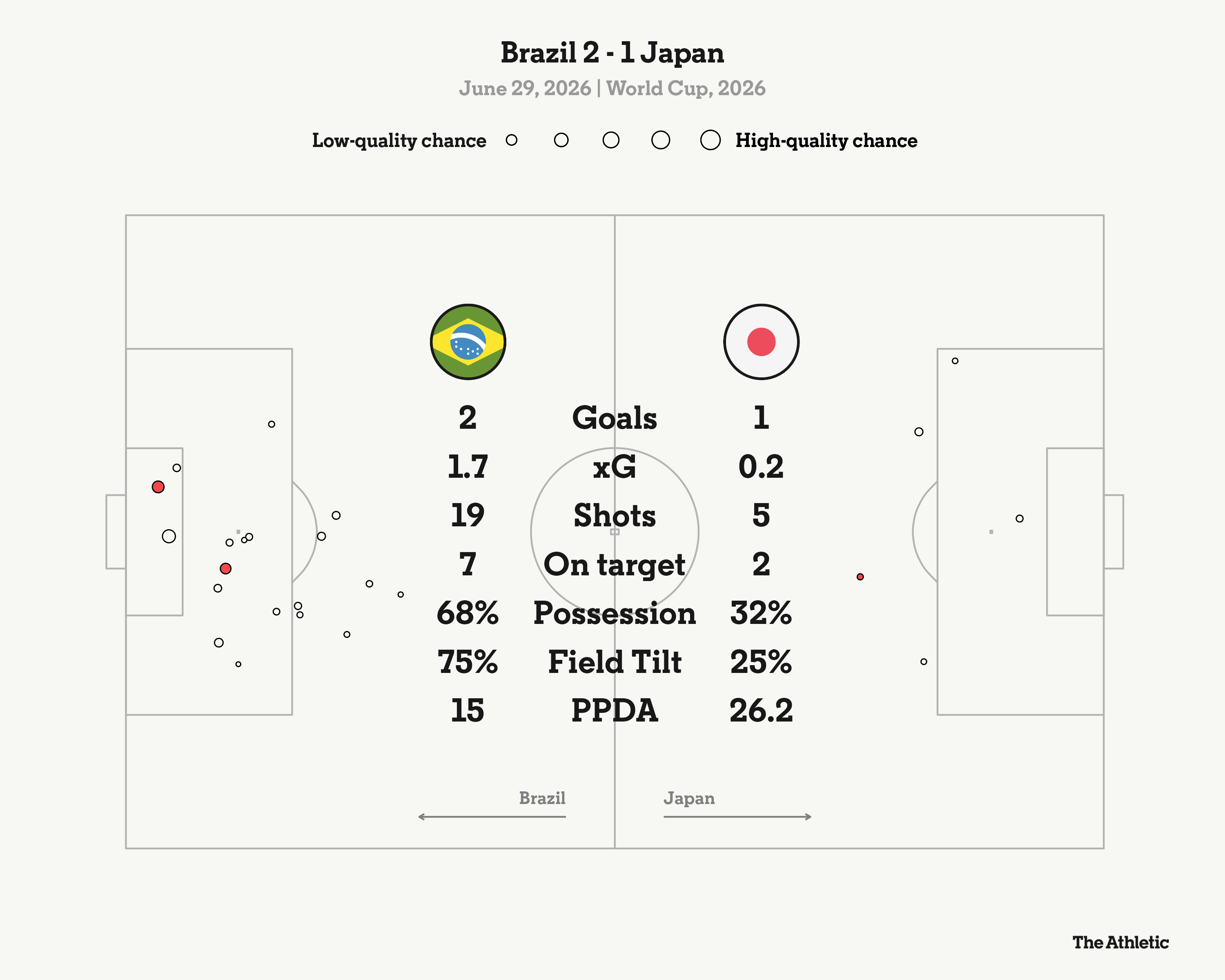This screenshot has width=1225, height=980.
Task: Click the Japan attack direction arrow
Action: coord(737,817)
